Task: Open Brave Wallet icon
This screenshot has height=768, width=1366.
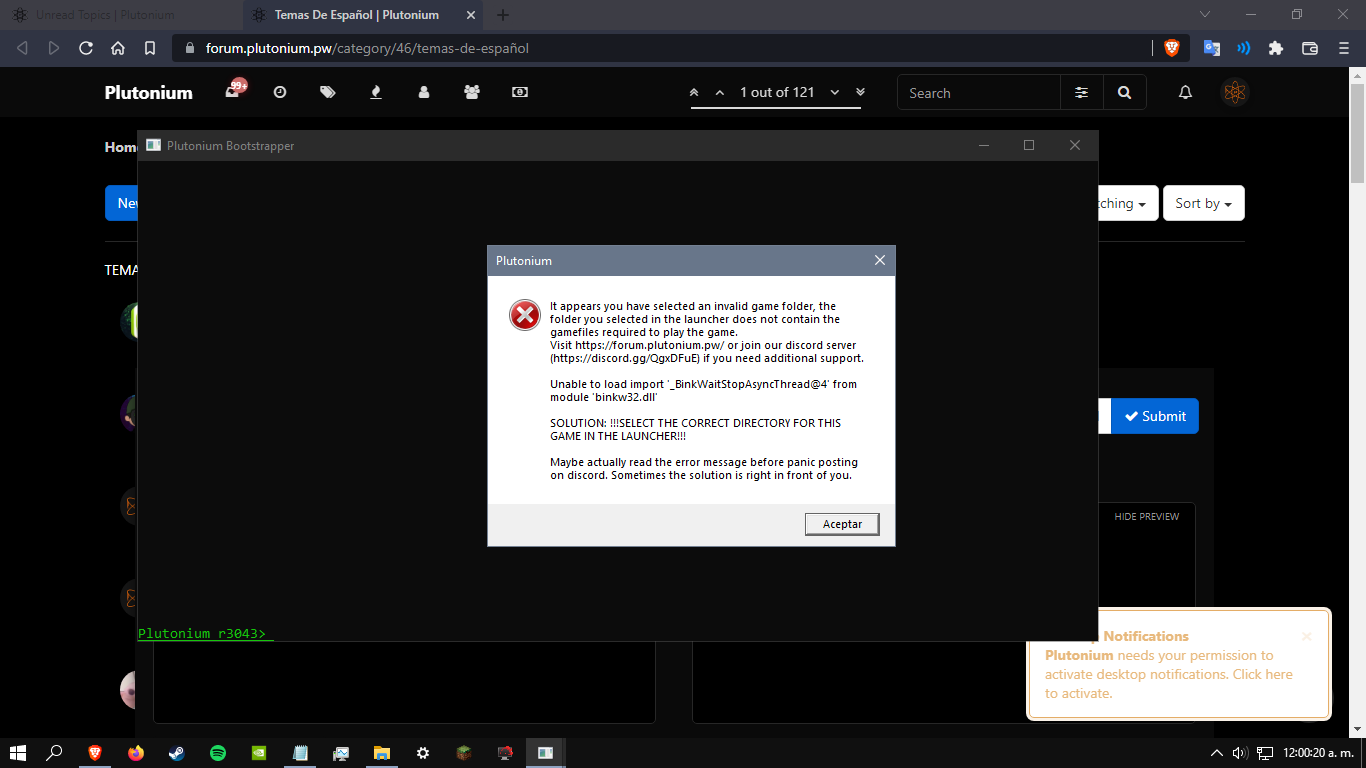Action: [1309, 48]
